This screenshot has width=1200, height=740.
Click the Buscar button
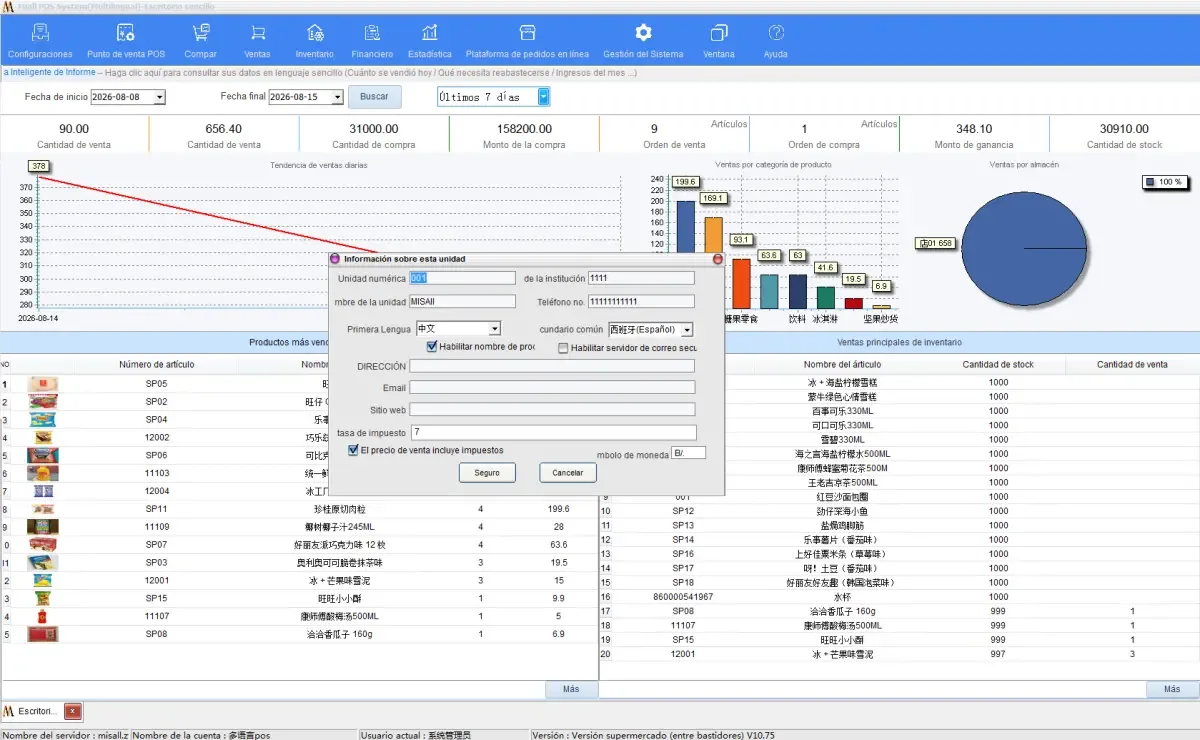pos(374,97)
